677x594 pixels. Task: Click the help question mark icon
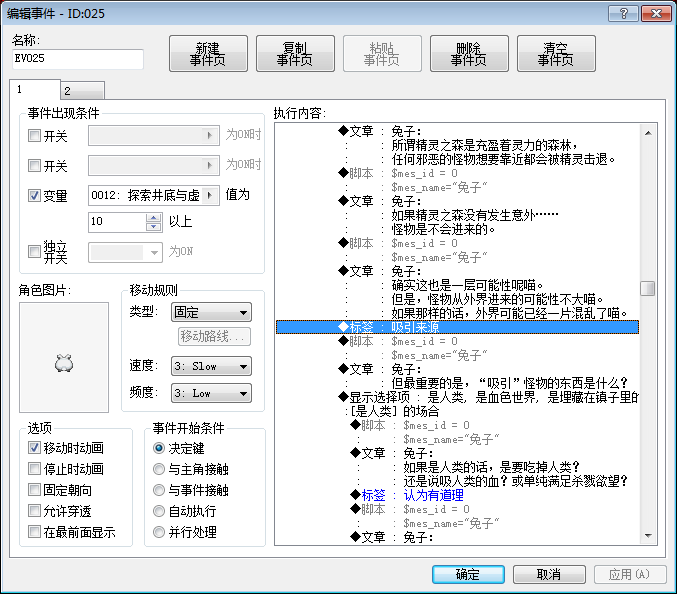point(623,14)
